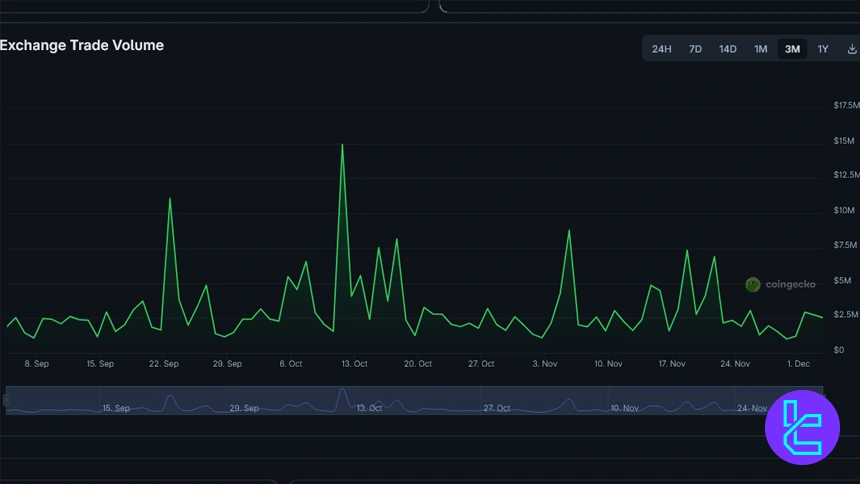Click the tallest chart peak near 13. Oct
Screen dimensions: 860x484
343,145
